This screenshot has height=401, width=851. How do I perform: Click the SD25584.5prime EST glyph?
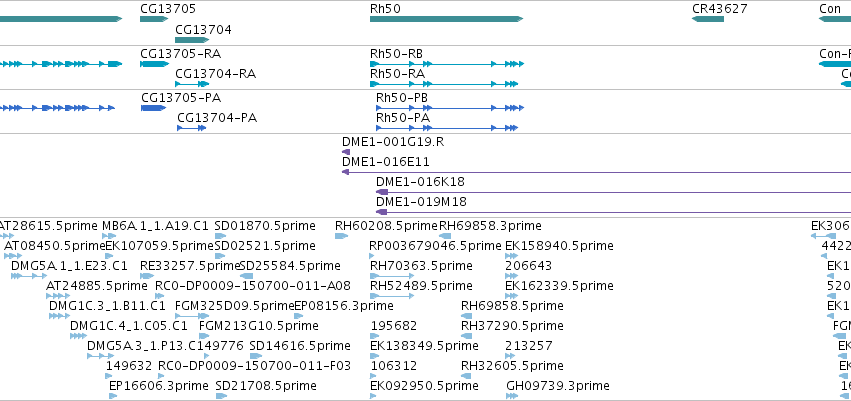246,276
